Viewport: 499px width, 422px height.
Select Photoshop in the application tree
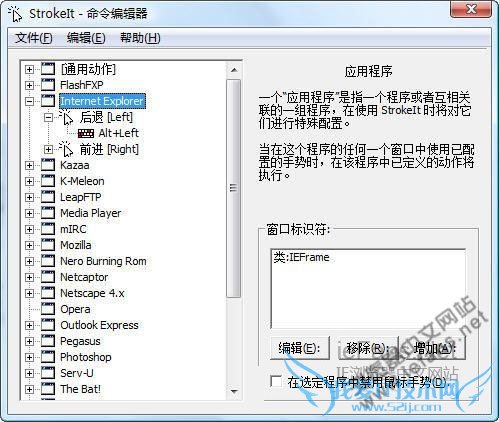(86, 357)
